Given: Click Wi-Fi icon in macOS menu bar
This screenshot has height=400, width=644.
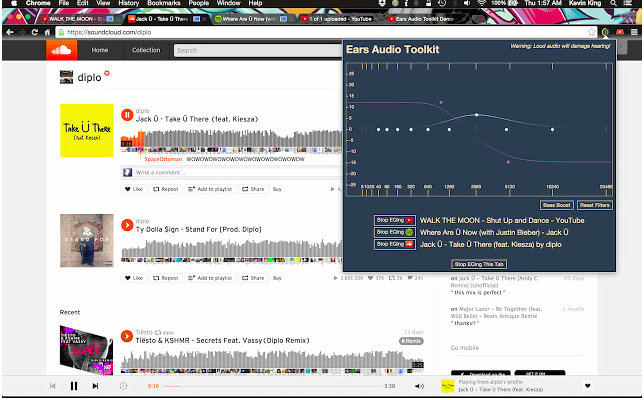Looking at the screenshot, I should [x=482, y=3].
